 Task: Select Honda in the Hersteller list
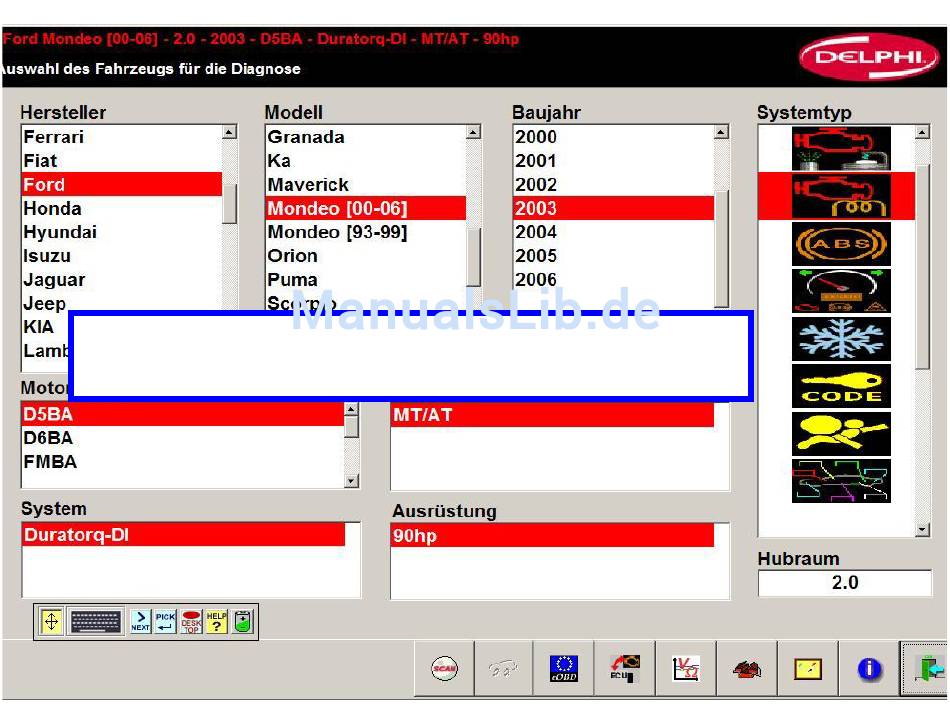pos(122,208)
